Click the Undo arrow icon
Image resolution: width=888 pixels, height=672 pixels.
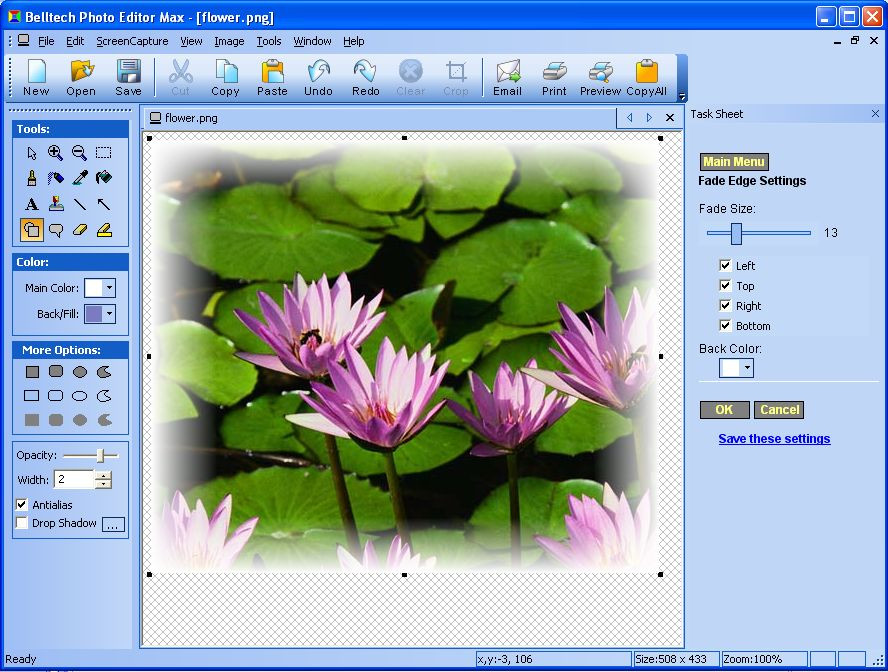(x=318, y=78)
